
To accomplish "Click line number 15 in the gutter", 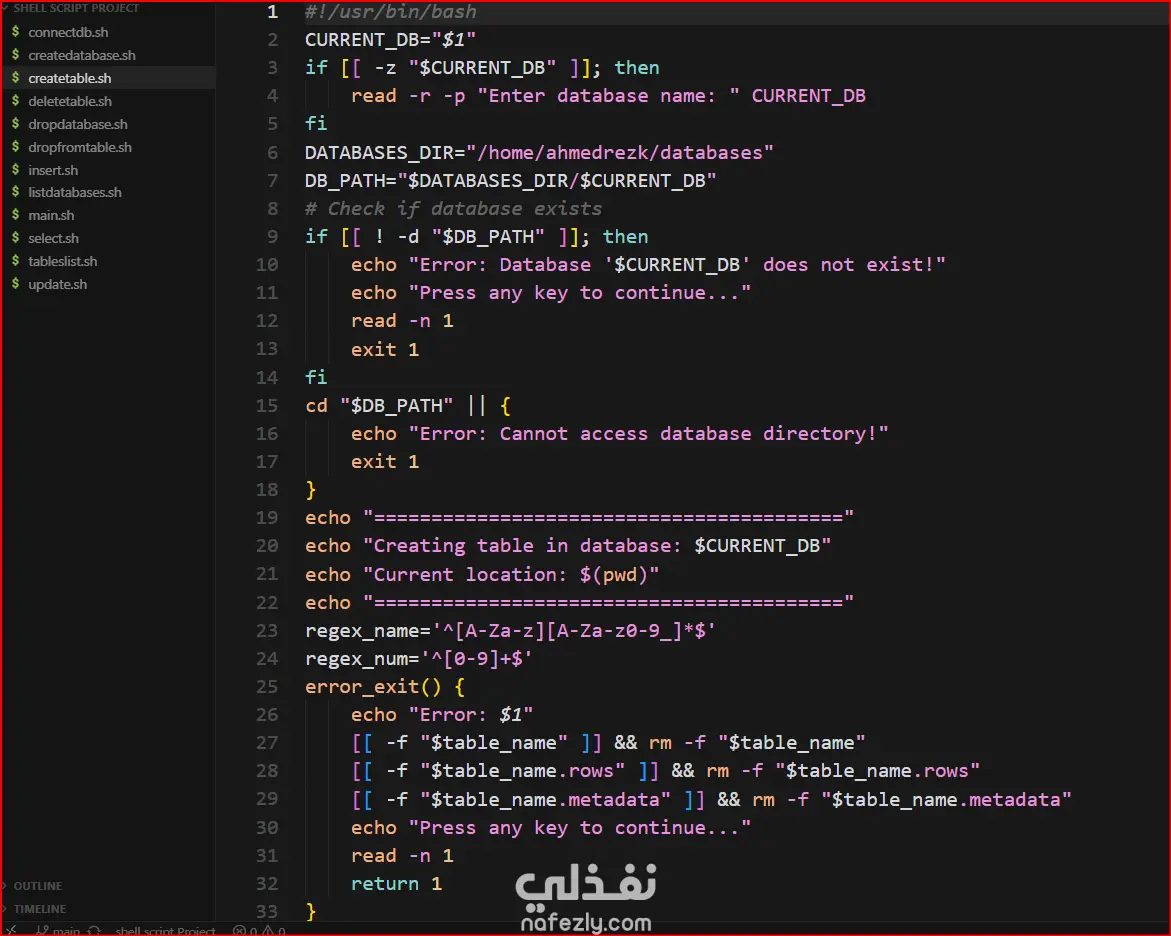I will click(x=267, y=406).
